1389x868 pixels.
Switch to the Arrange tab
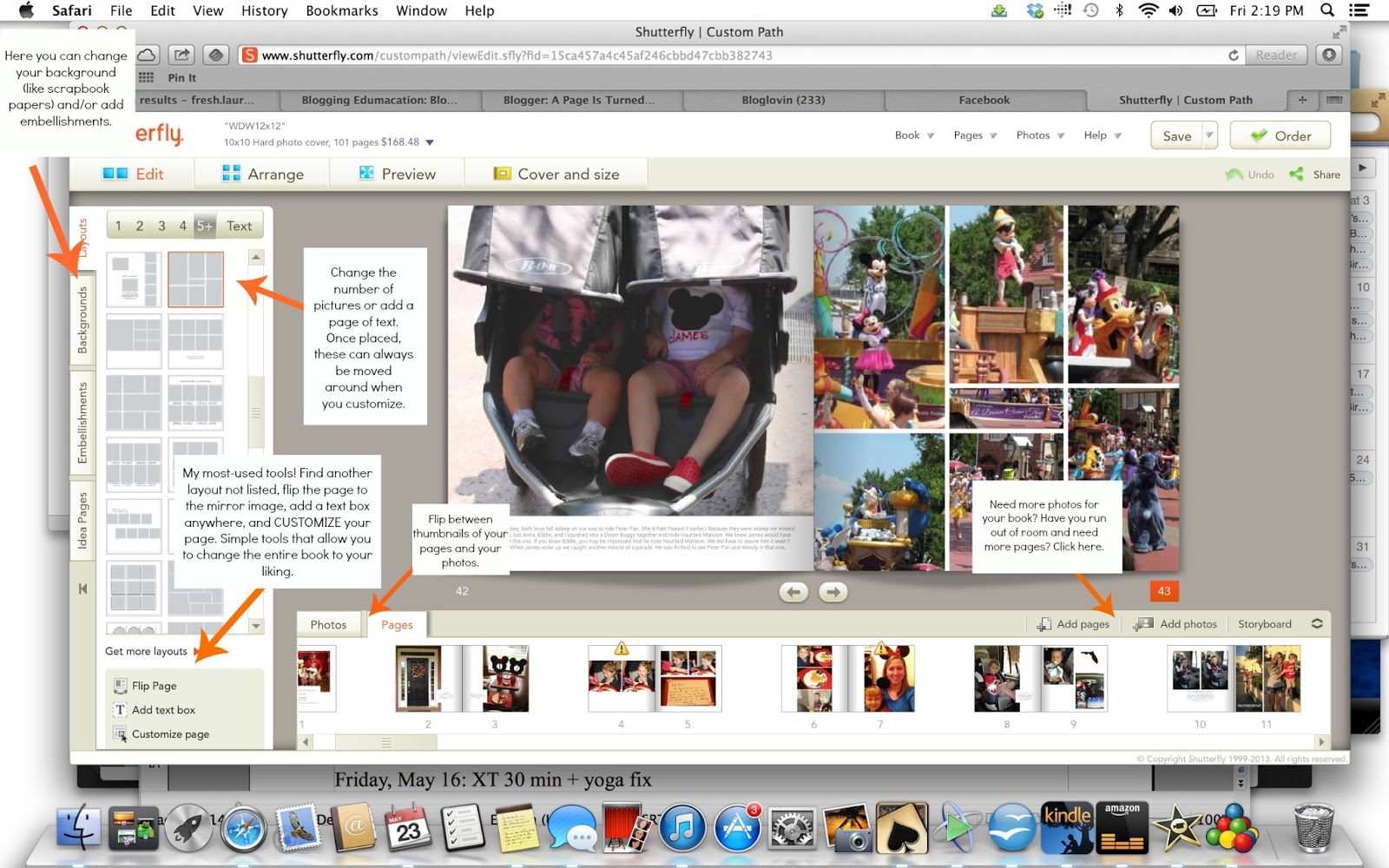pyautogui.click(x=263, y=174)
